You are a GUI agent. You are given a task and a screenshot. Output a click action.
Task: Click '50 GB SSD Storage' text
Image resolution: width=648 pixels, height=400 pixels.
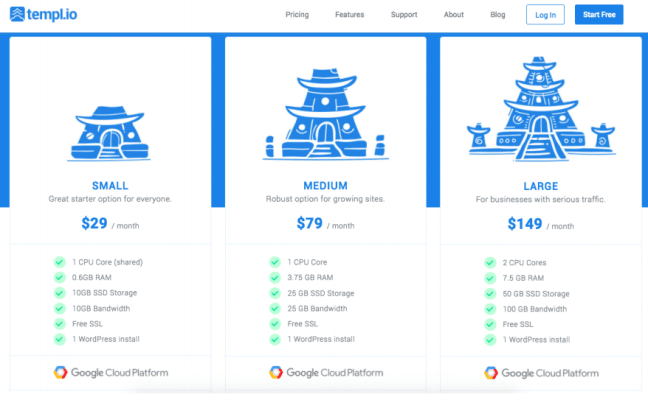coord(536,293)
